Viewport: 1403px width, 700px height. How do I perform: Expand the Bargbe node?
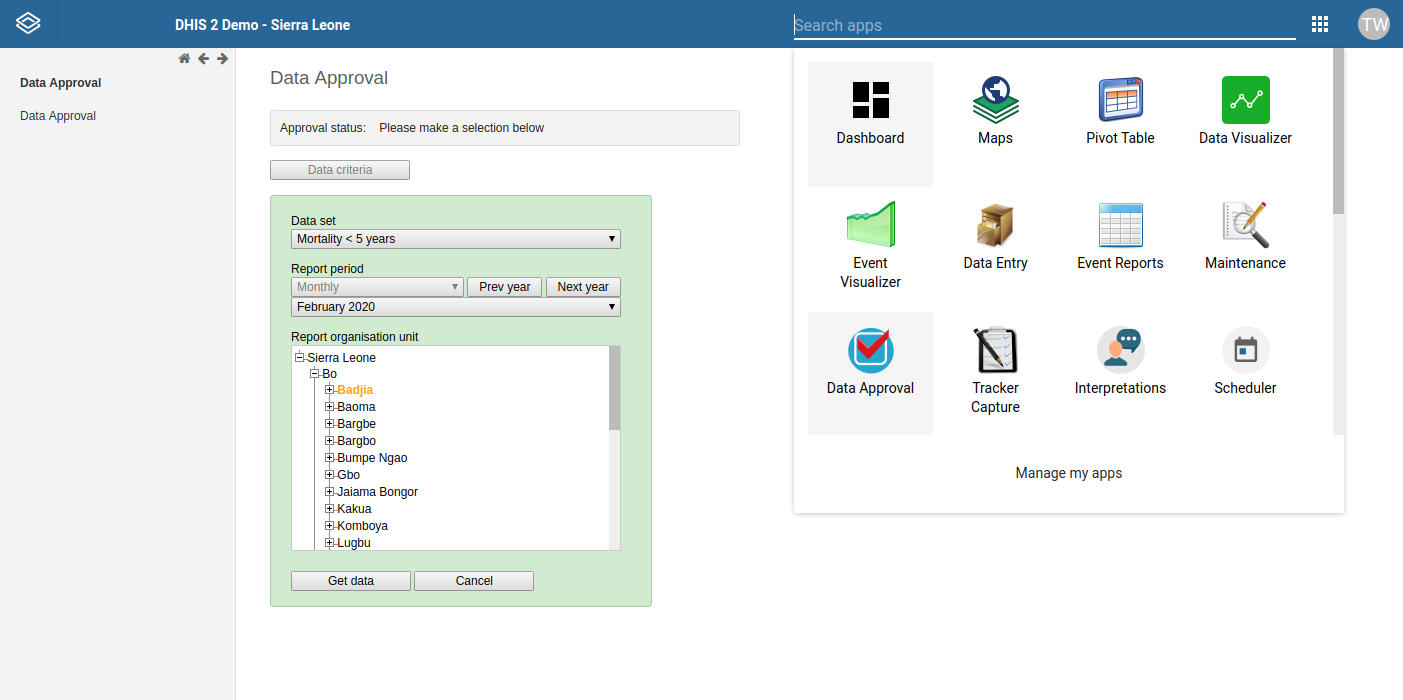click(329, 424)
